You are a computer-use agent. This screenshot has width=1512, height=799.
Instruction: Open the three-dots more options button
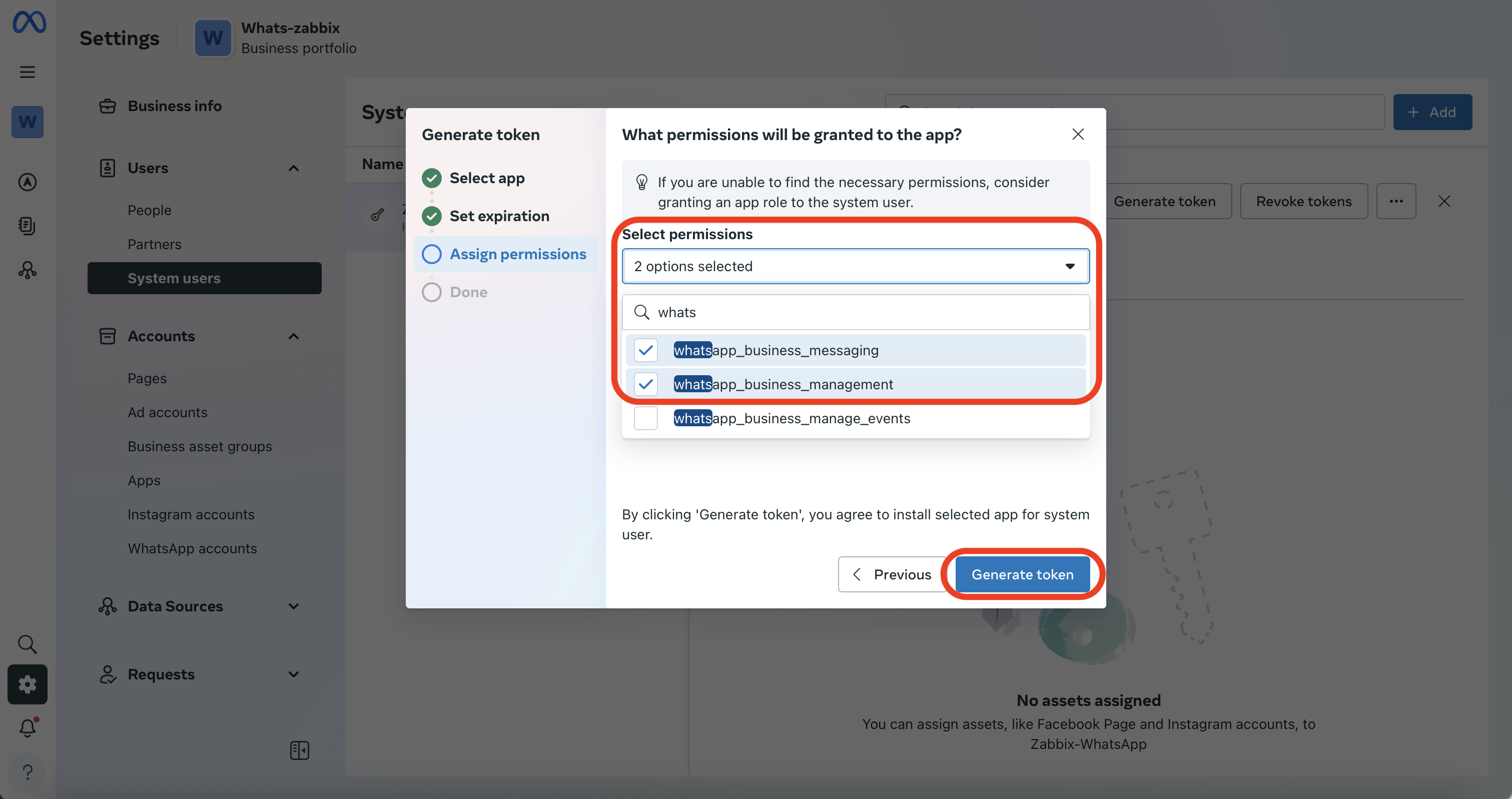click(1396, 201)
